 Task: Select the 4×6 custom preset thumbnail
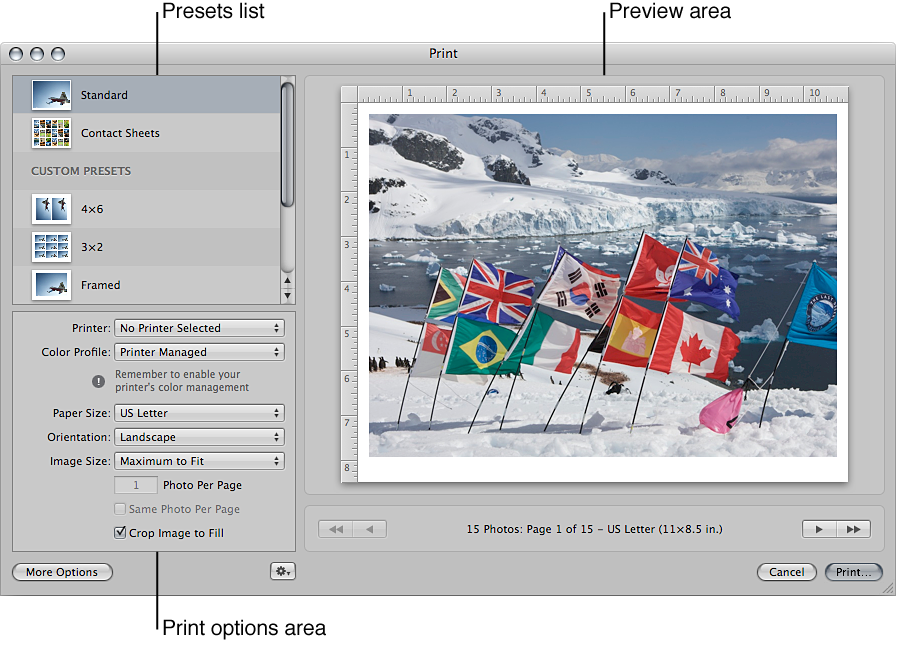coord(51,209)
